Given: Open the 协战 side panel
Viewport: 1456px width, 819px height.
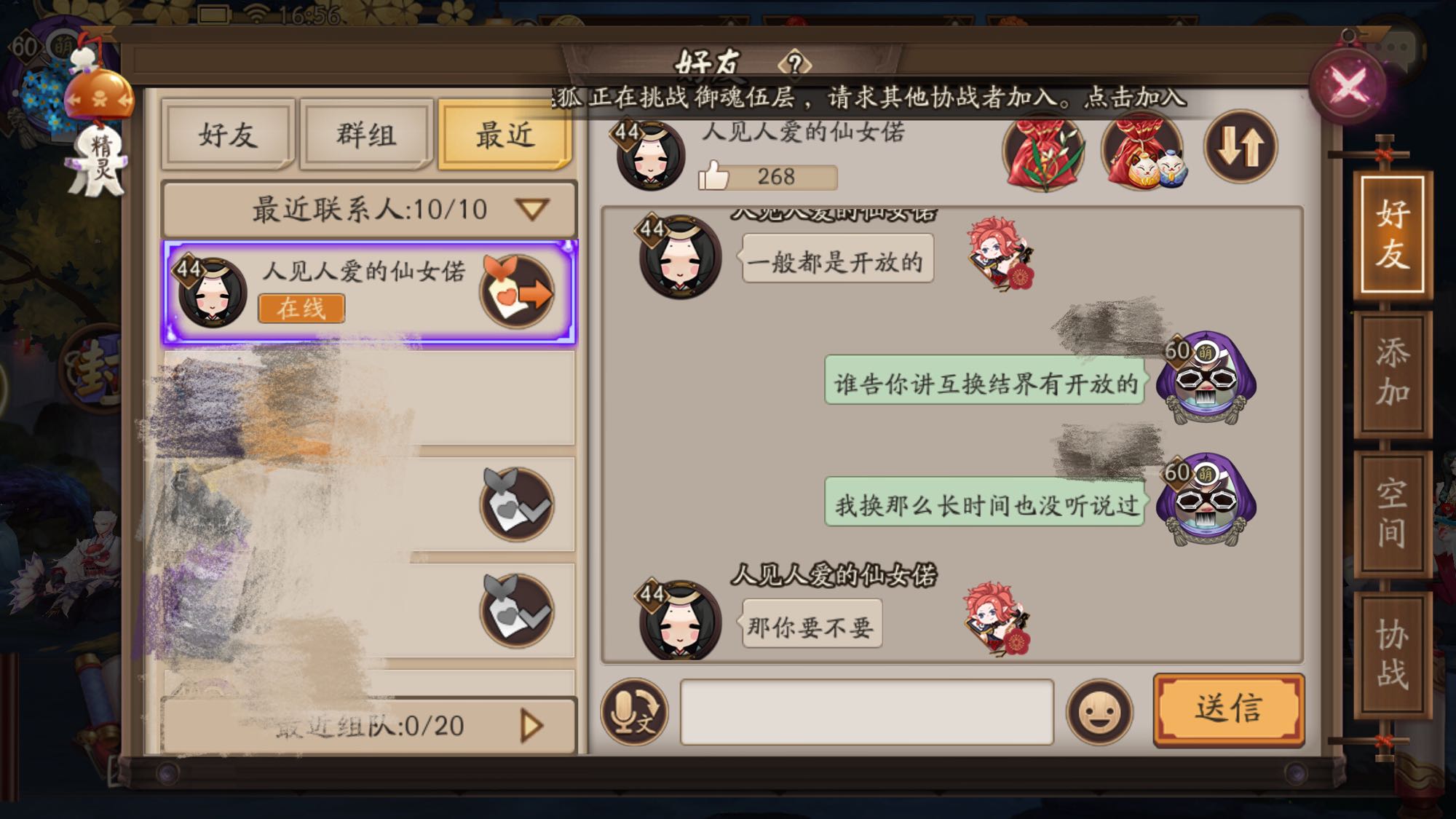Looking at the screenshot, I should [1392, 654].
